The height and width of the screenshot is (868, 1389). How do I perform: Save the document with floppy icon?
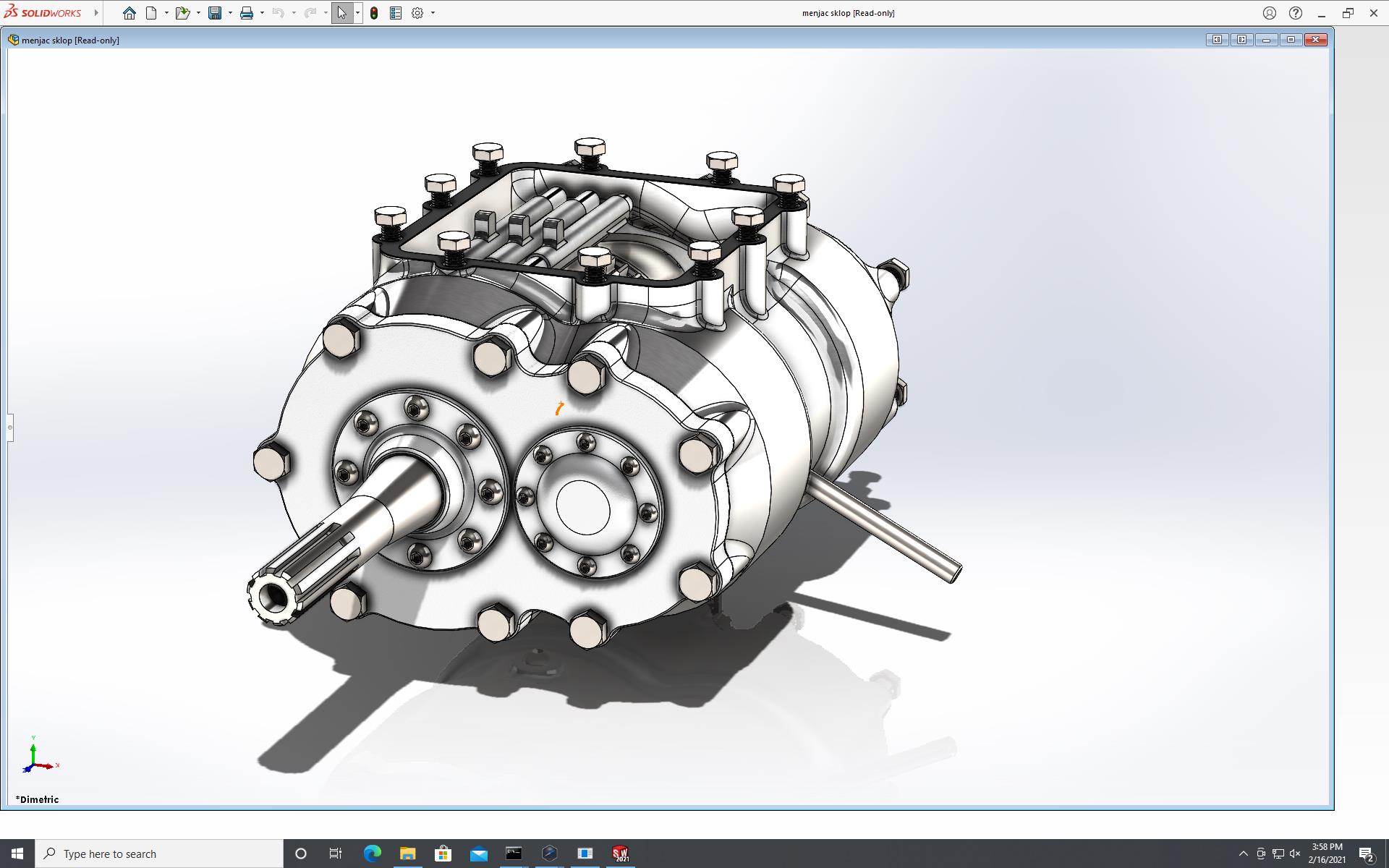tap(215, 13)
